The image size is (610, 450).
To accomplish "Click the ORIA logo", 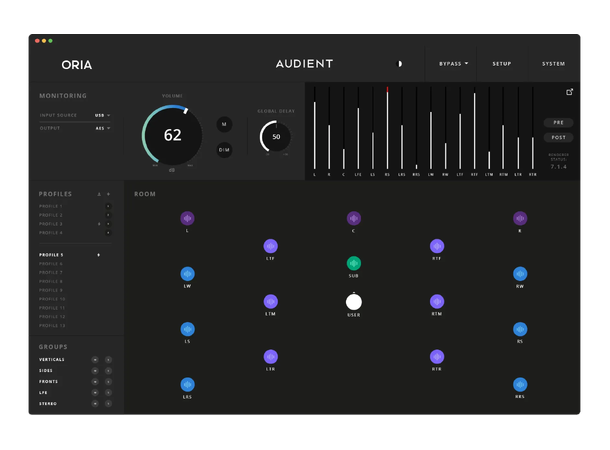I will coord(77,65).
